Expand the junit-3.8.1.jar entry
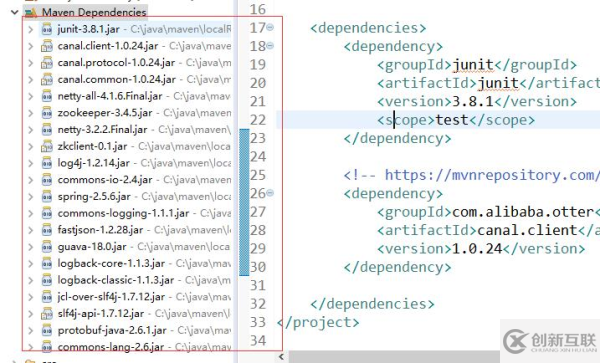600x363 pixels. (31, 29)
